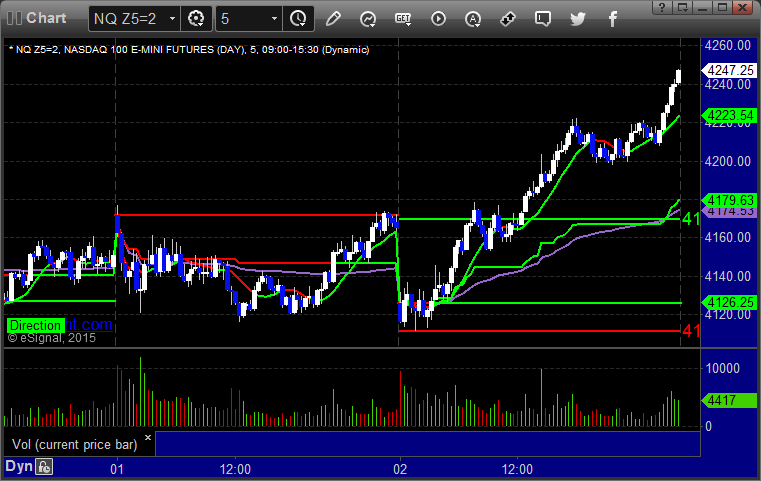Share chart via Twitter icon

(x=578, y=19)
